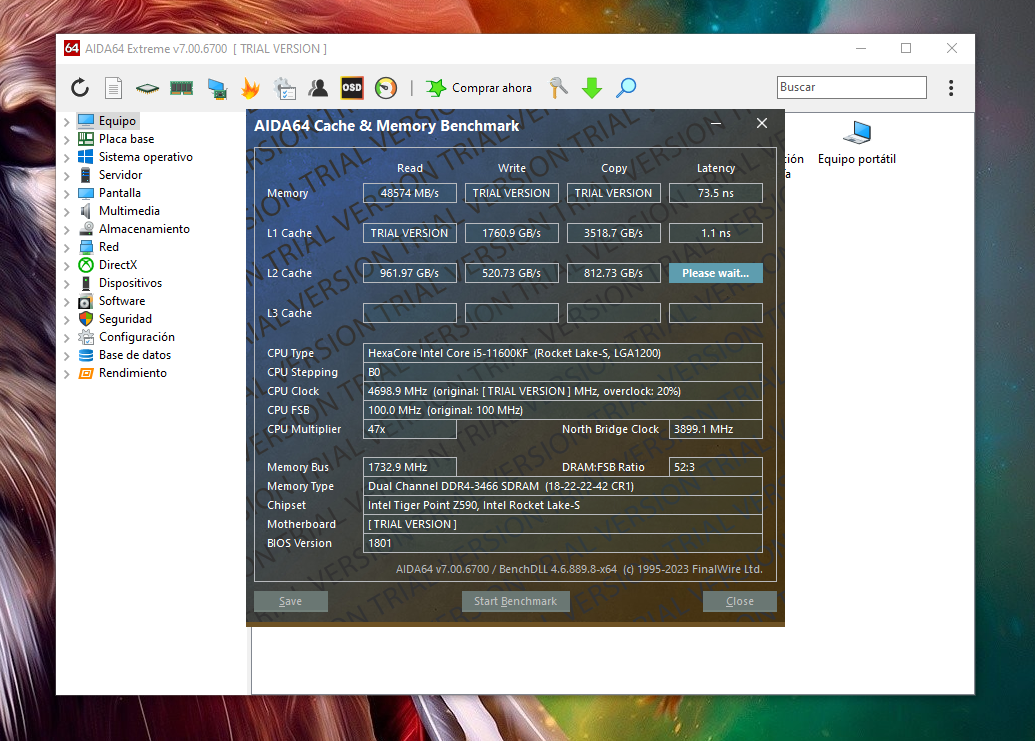Click the magnifying glass search icon
Image resolution: width=1035 pixels, height=741 pixels.
626,88
